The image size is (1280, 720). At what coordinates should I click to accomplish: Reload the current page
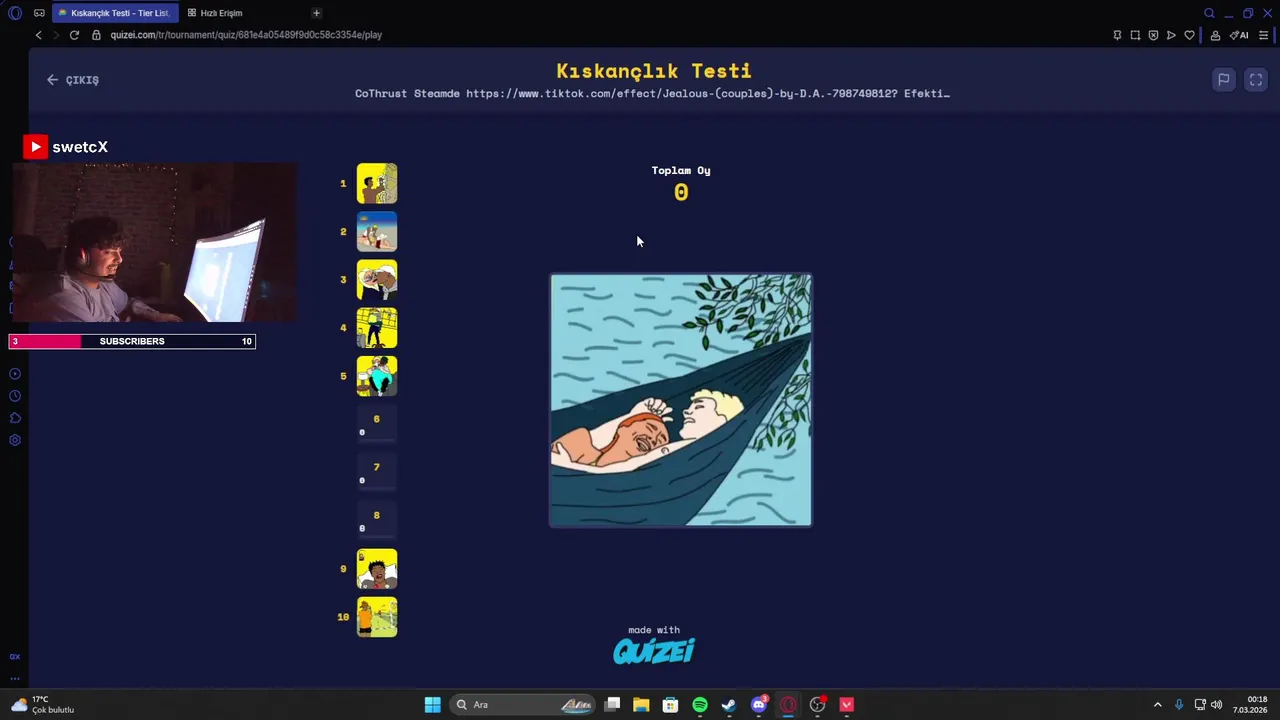[x=74, y=35]
